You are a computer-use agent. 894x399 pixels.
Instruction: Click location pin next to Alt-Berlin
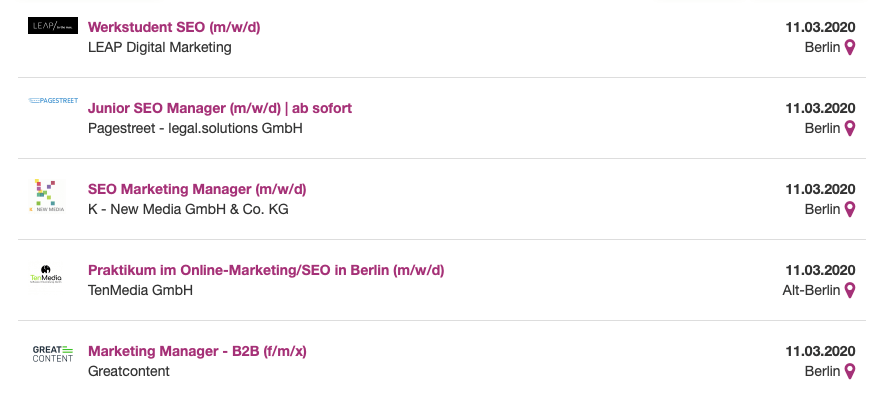click(x=850, y=290)
